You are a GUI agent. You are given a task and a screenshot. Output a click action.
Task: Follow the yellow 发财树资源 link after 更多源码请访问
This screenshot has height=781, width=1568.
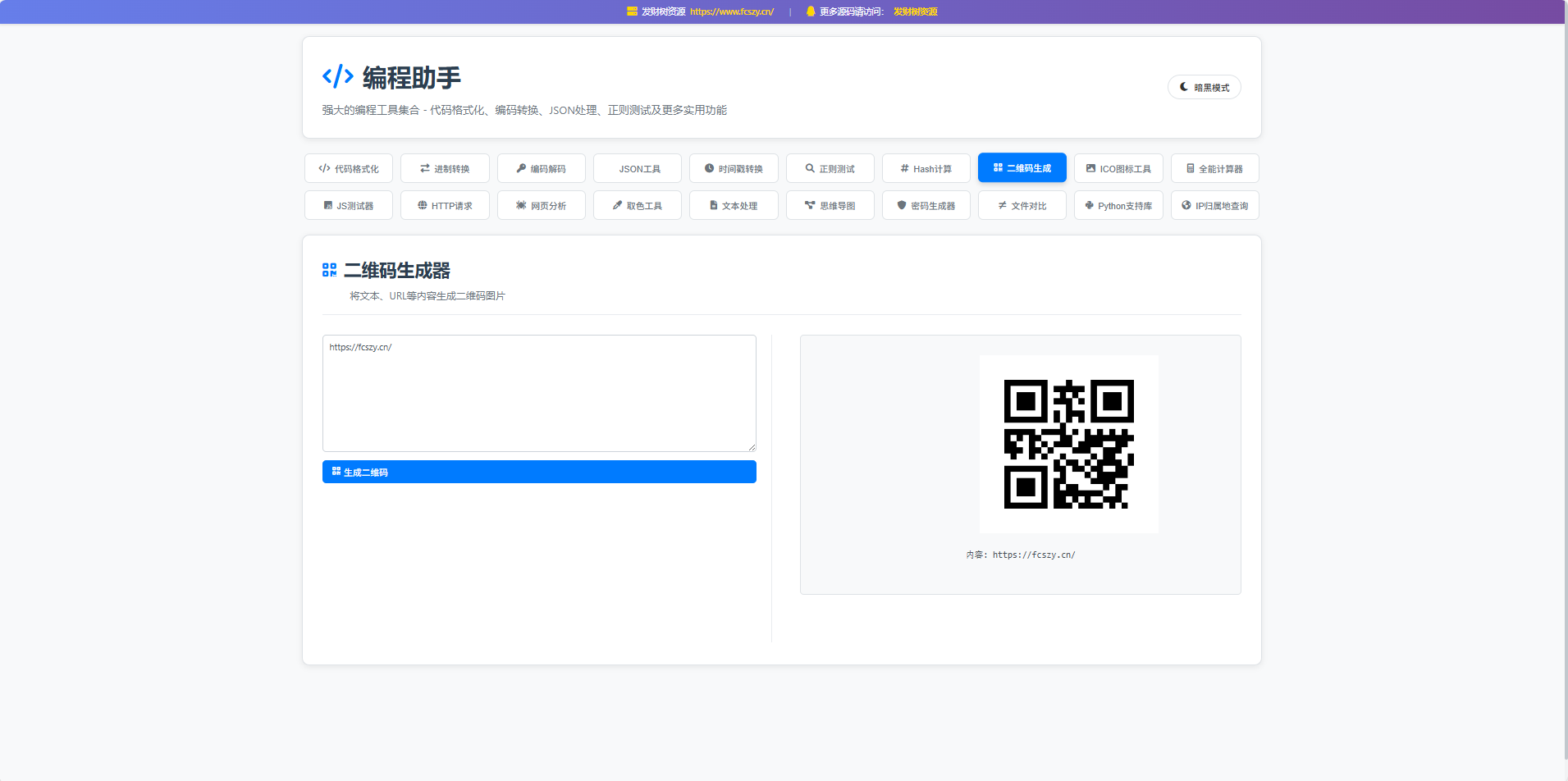click(x=916, y=11)
